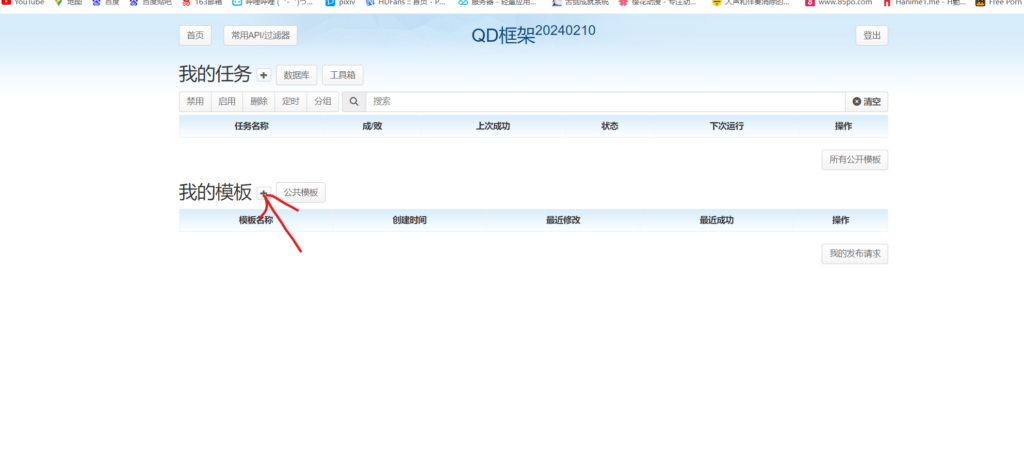The width and height of the screenshot is (1024, 476).
Task: Click the 我的任务 heading
Action: click(x=215, y=74)
